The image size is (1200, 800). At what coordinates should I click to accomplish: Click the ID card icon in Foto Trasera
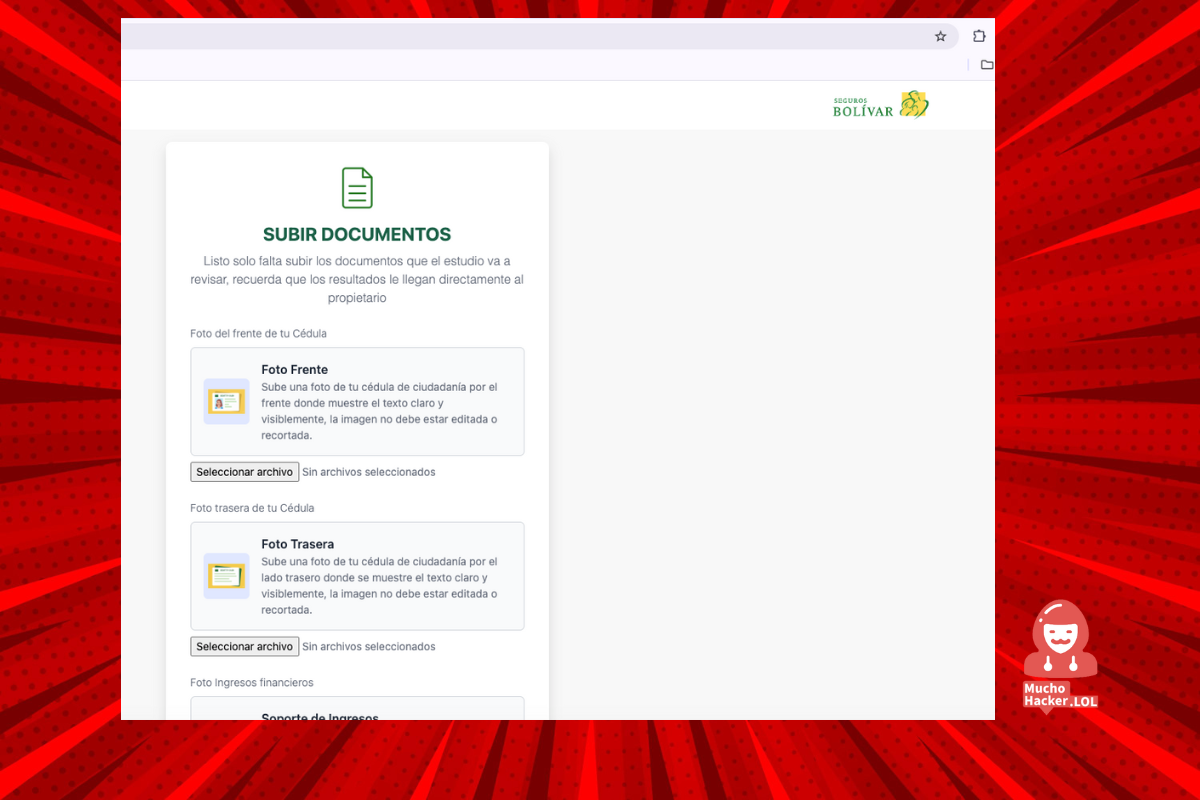point(226,576)
